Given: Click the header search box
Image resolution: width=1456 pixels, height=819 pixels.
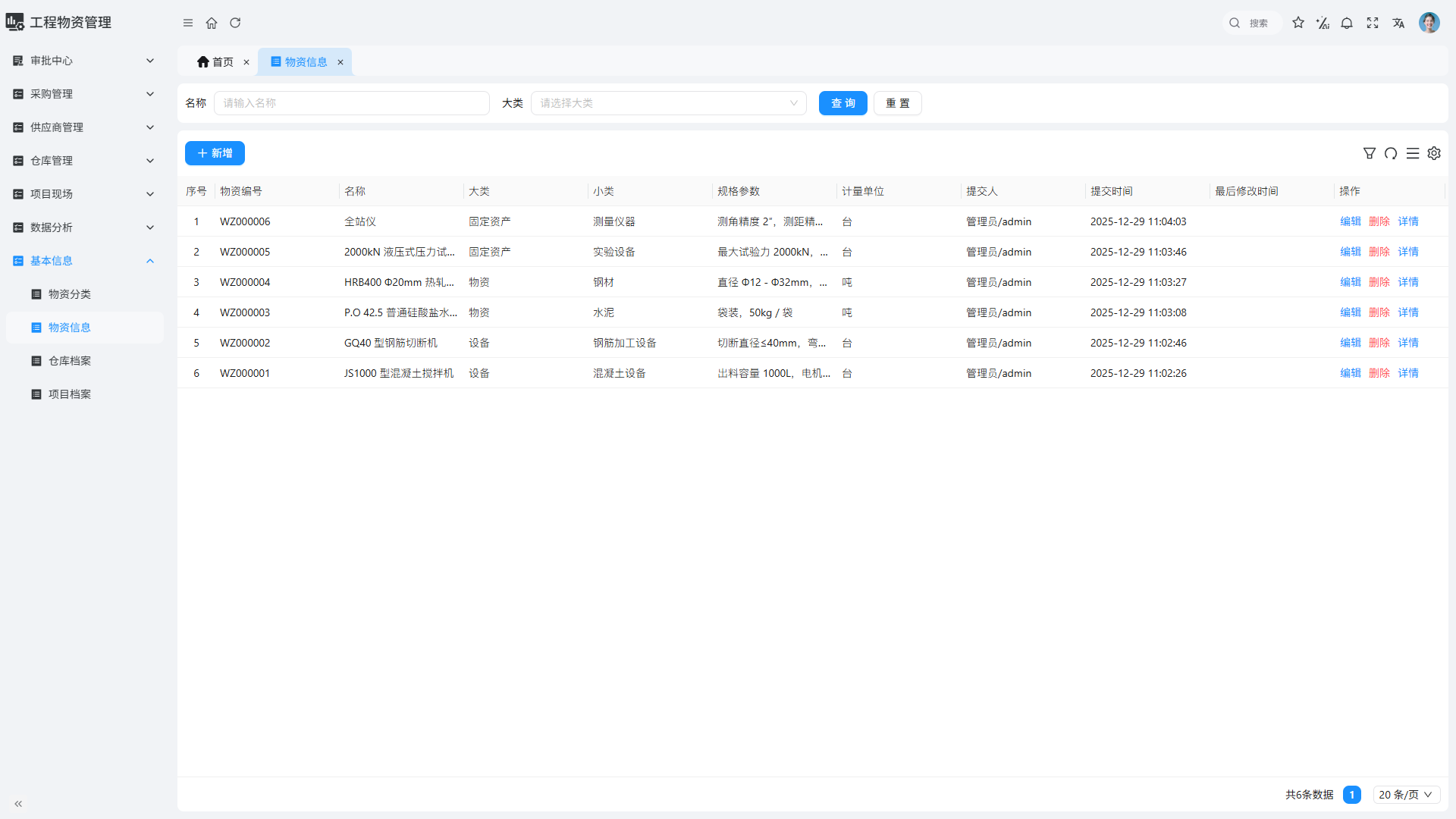Looking at the screenshot, I should coord(1252,23).
